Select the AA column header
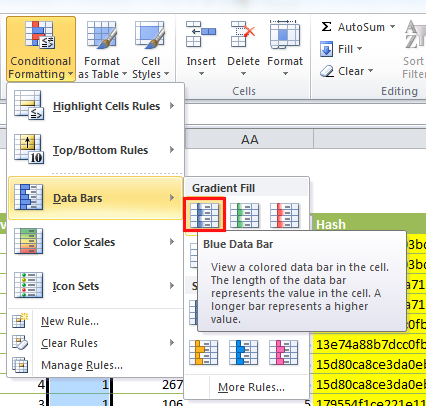This screenshot has width=426, height=406. [x=249, y=139]
